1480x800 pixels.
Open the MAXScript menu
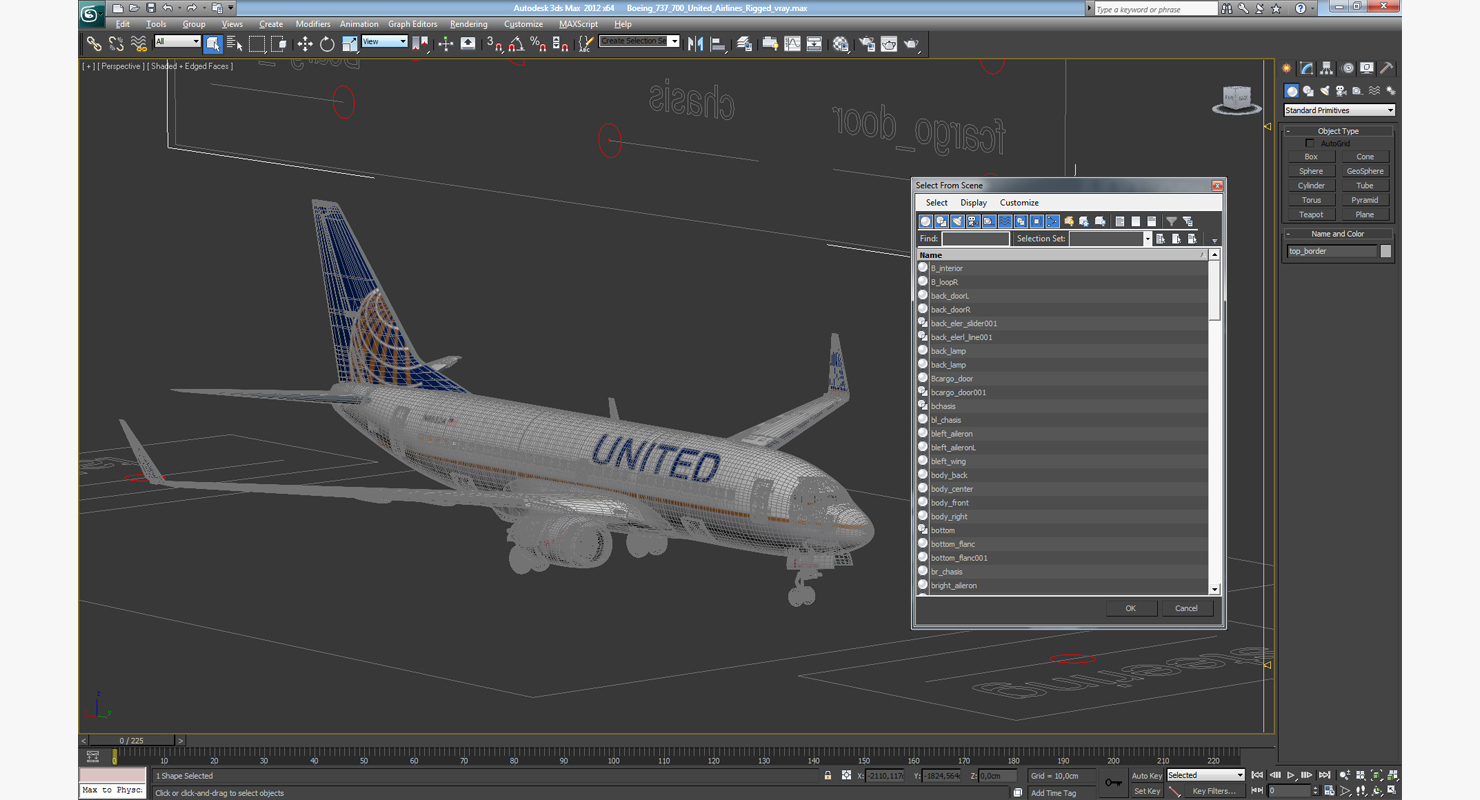click(578, 24)
